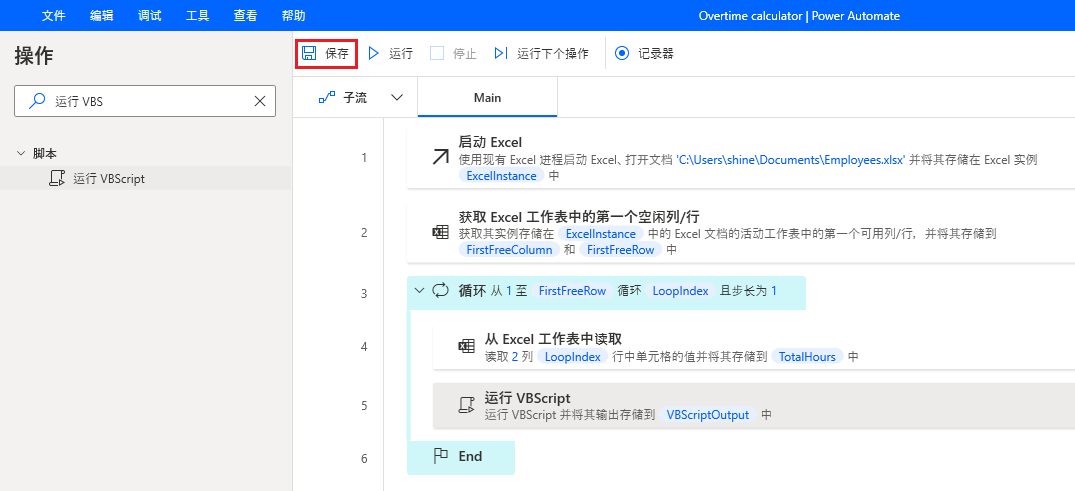Click the End flag icon in step 6
Viewport: 1075px width, 491px height.
pos(440,456)
